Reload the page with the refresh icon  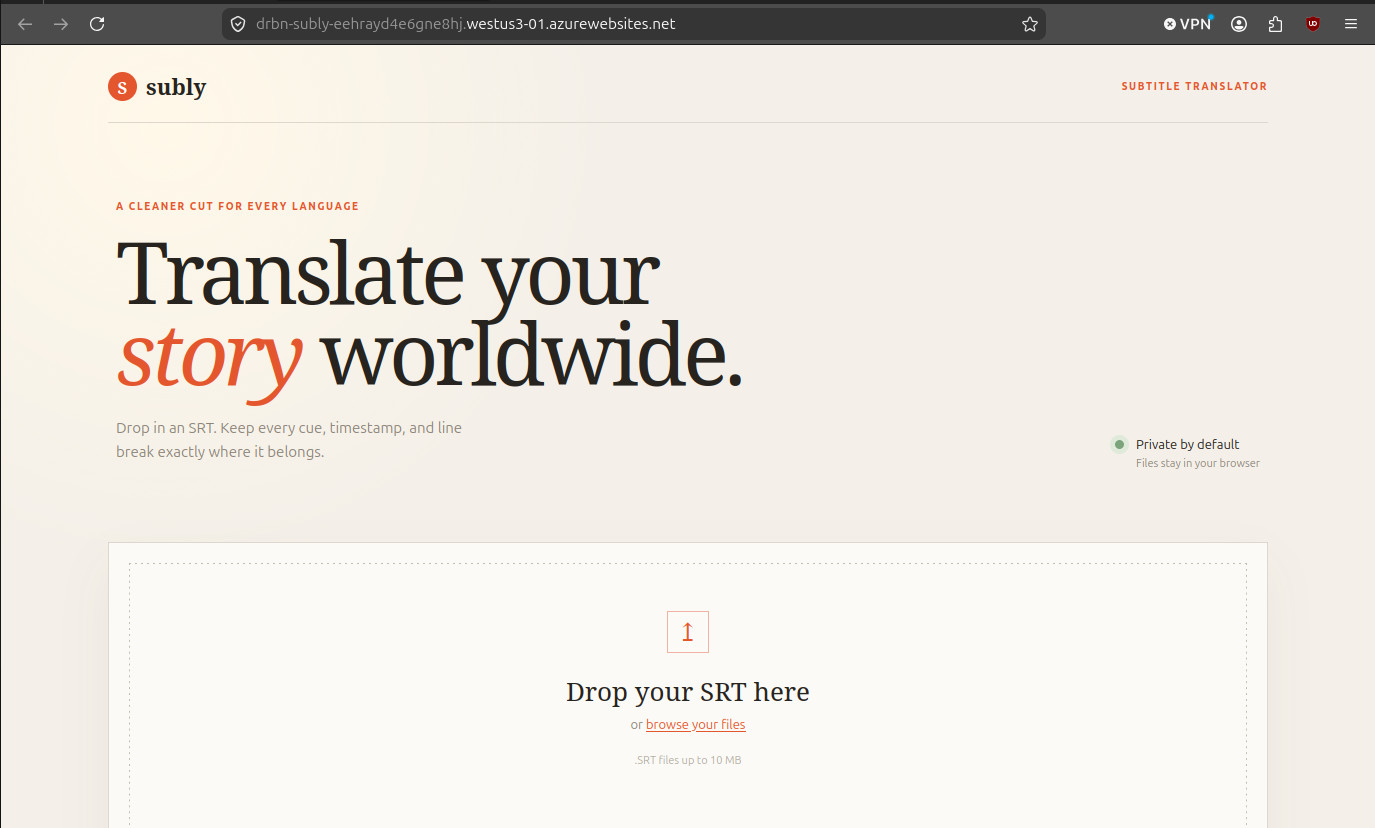[97, 24]
